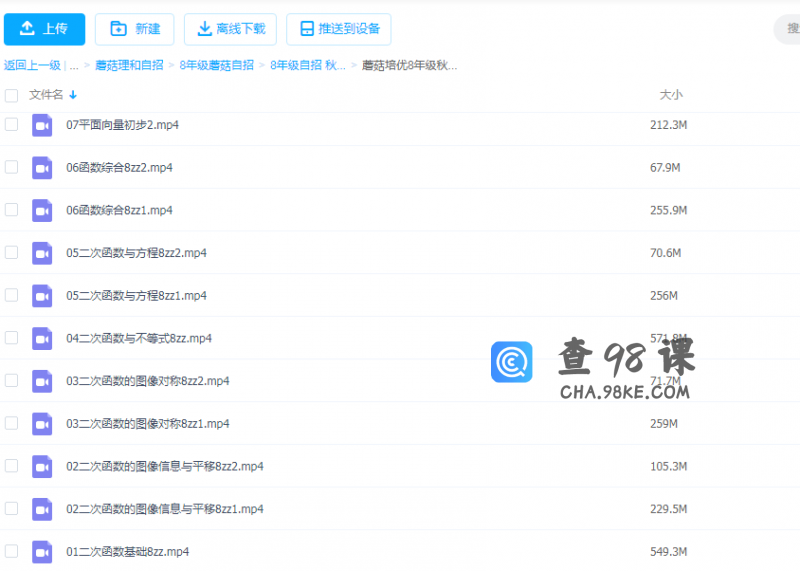The width and height of the screenshot is (800, 571).
Task: Click the 255.9M size value
Action: coord(668,210)
